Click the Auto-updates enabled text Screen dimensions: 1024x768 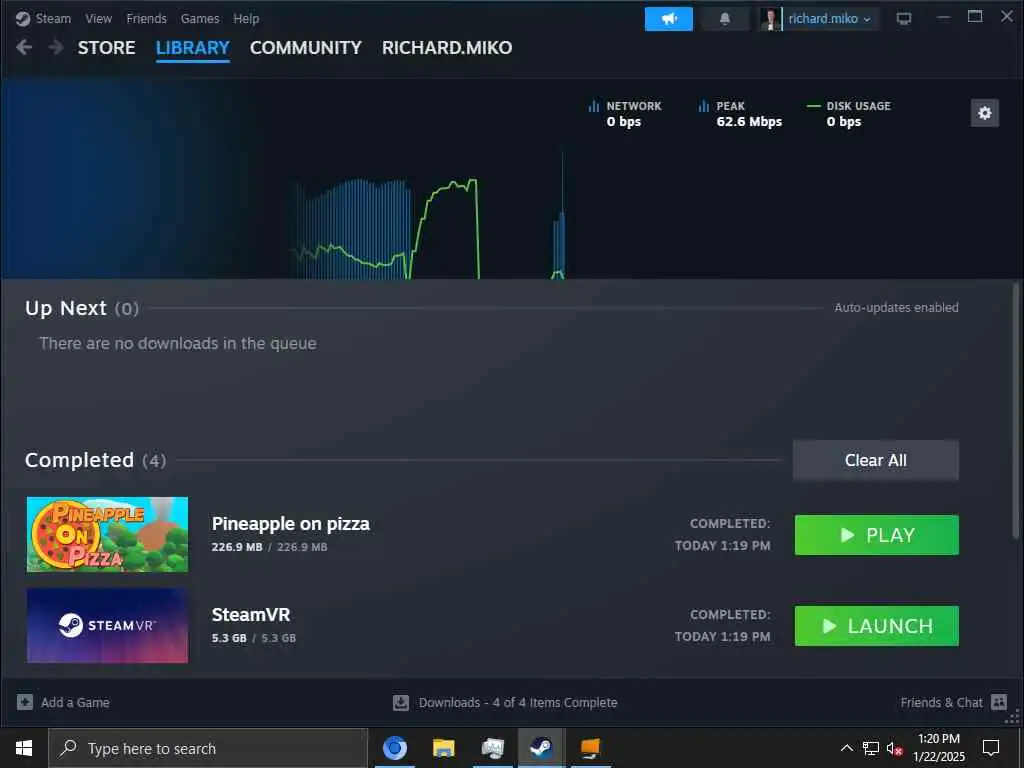896,308
